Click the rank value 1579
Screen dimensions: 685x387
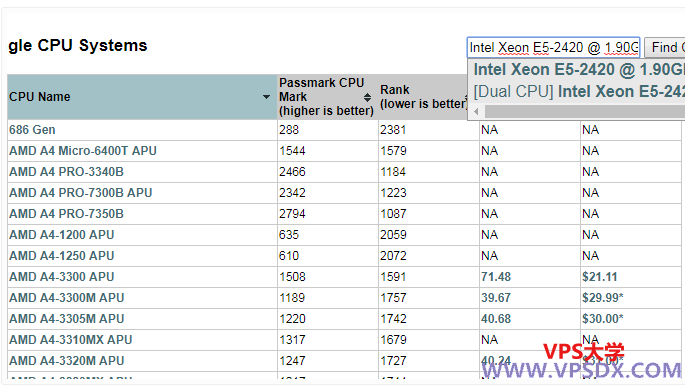point(393,151)
